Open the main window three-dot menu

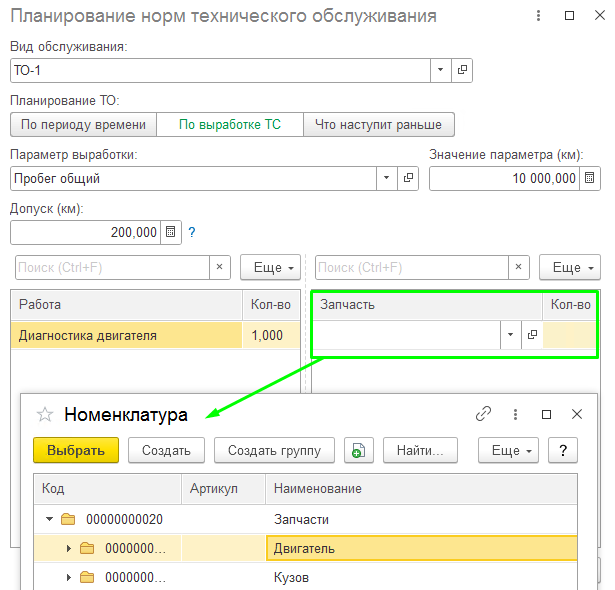(539, 16)
